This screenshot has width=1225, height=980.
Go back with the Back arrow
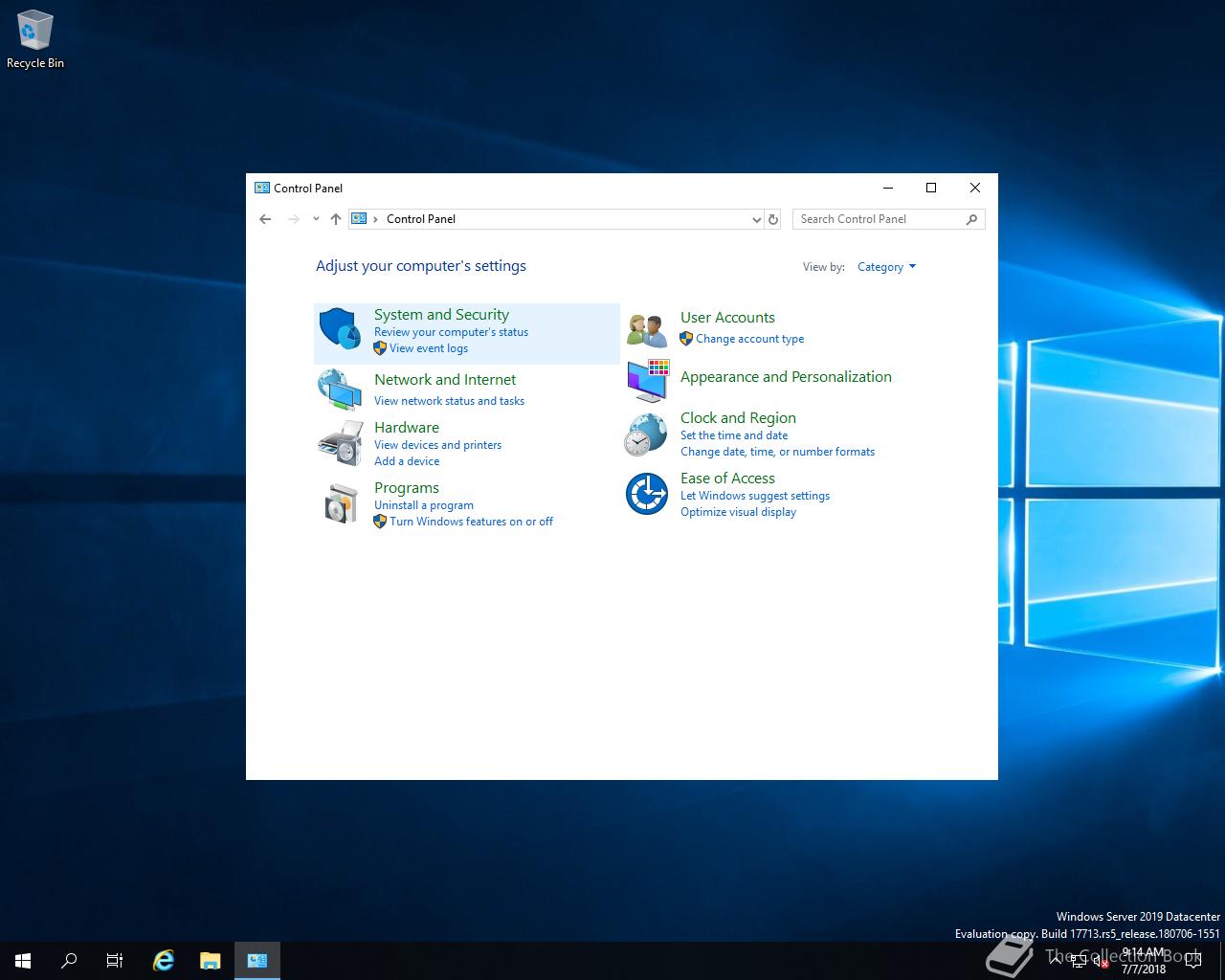coord(265,219)
